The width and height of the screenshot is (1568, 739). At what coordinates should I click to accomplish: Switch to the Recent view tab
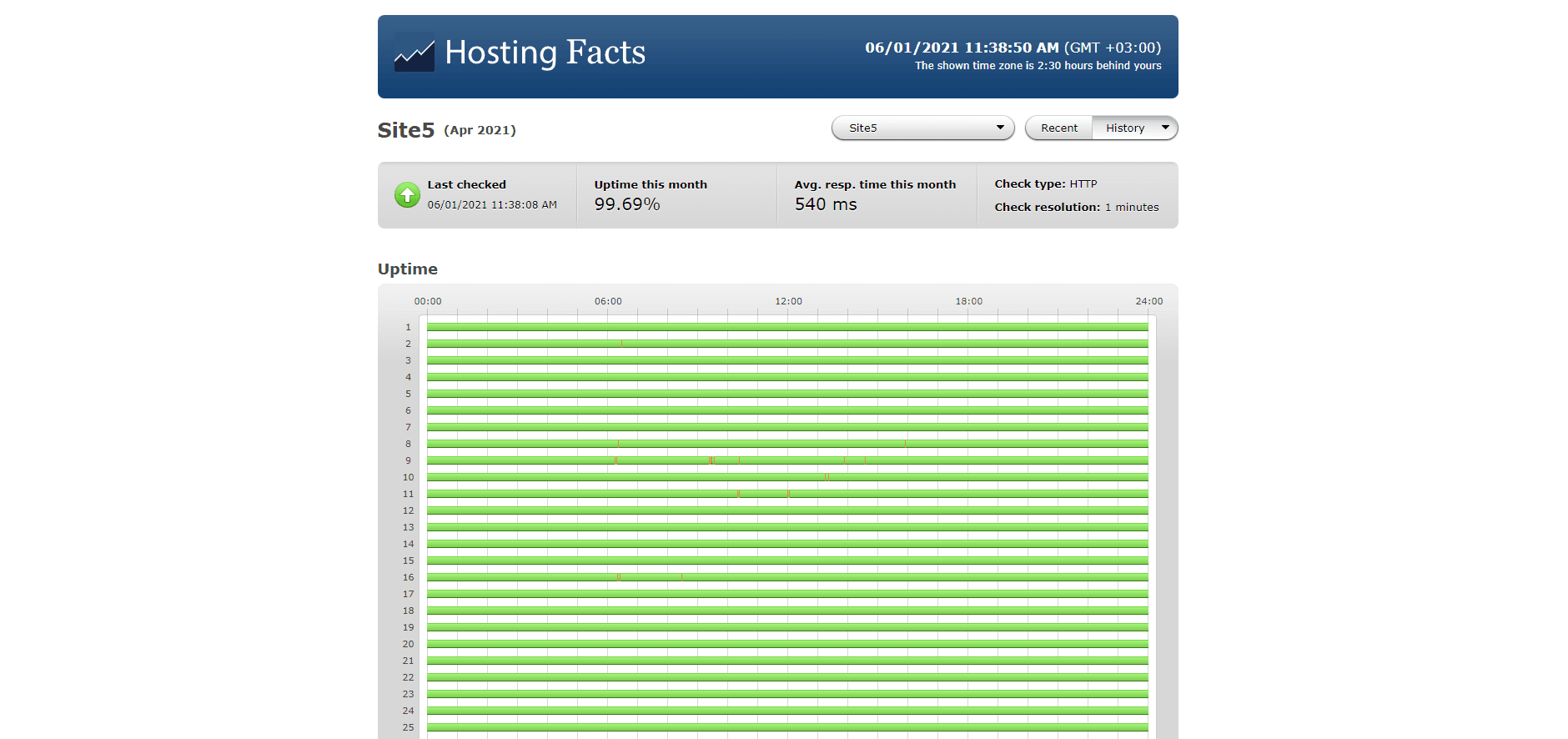[1058, 128]
